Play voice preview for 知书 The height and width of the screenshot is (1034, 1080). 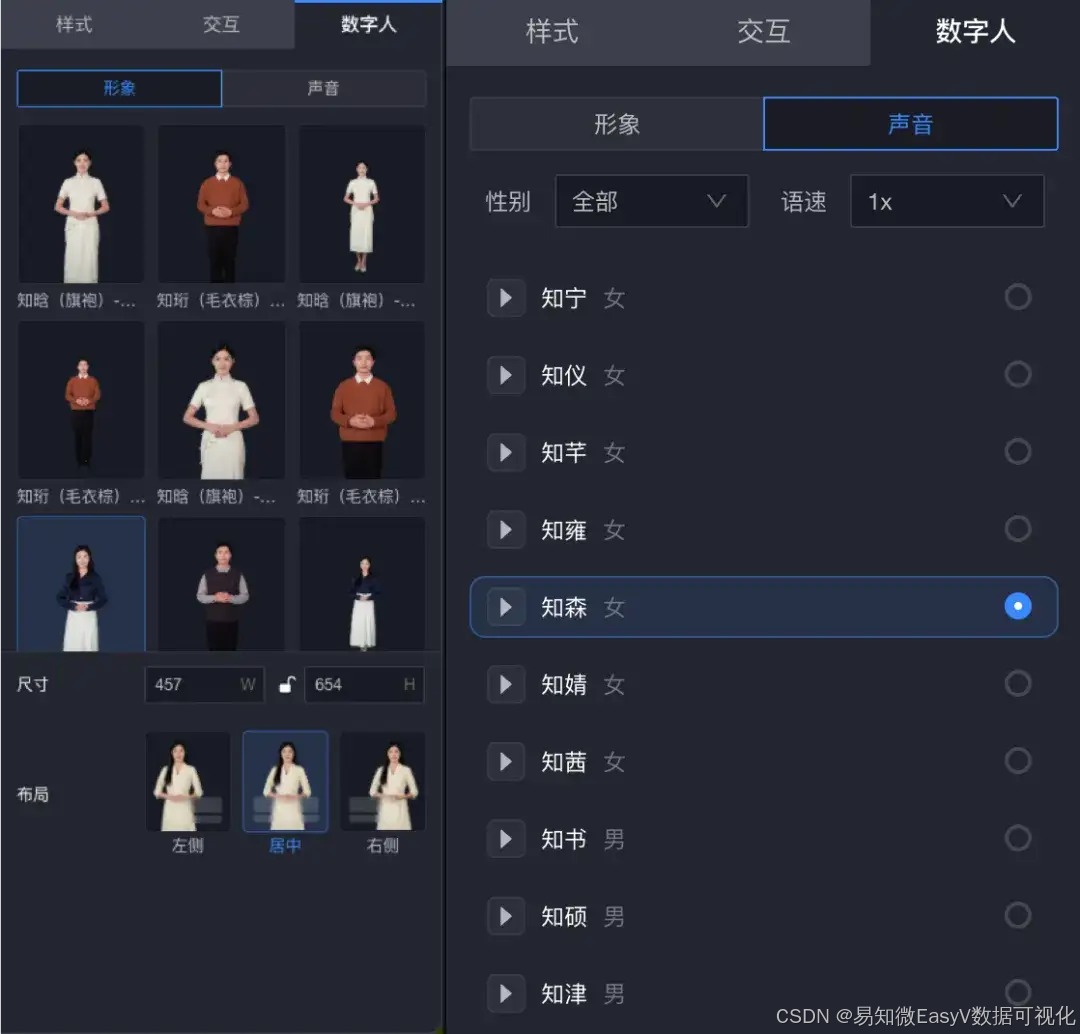pyautogui.click(x=506, y=838)
